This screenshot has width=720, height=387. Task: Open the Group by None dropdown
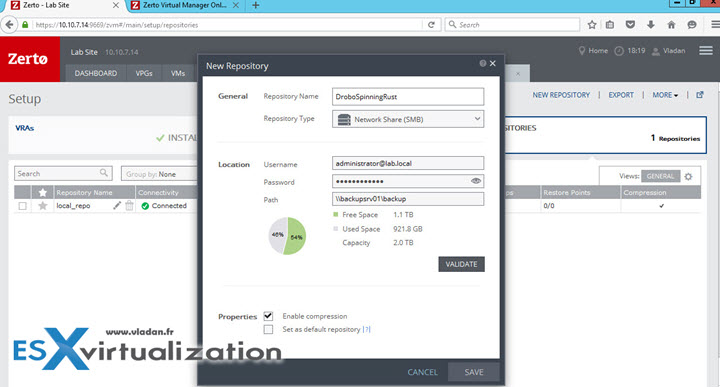pyautogui.click(x=160, y=174)
